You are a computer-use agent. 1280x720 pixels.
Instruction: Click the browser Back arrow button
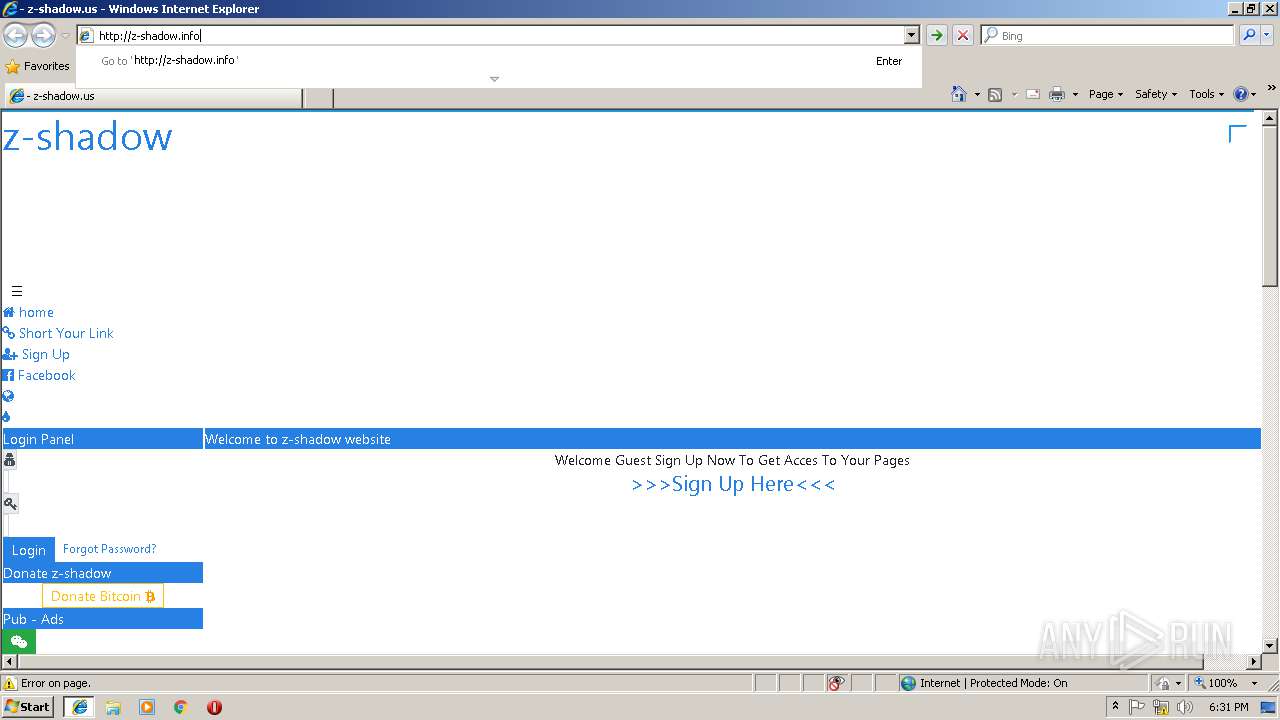pyautogui.click(x=15, y=36)
